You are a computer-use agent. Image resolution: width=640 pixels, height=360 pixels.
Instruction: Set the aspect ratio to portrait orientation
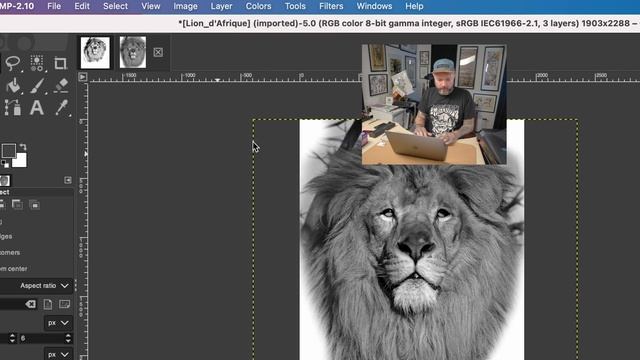(x=48, y=304)
